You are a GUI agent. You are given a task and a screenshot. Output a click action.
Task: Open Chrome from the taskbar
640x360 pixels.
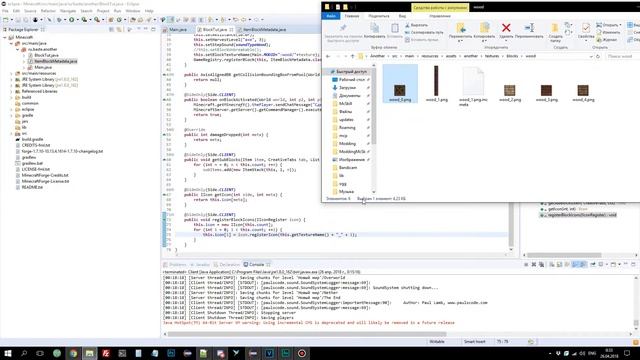tap(73, 353)
